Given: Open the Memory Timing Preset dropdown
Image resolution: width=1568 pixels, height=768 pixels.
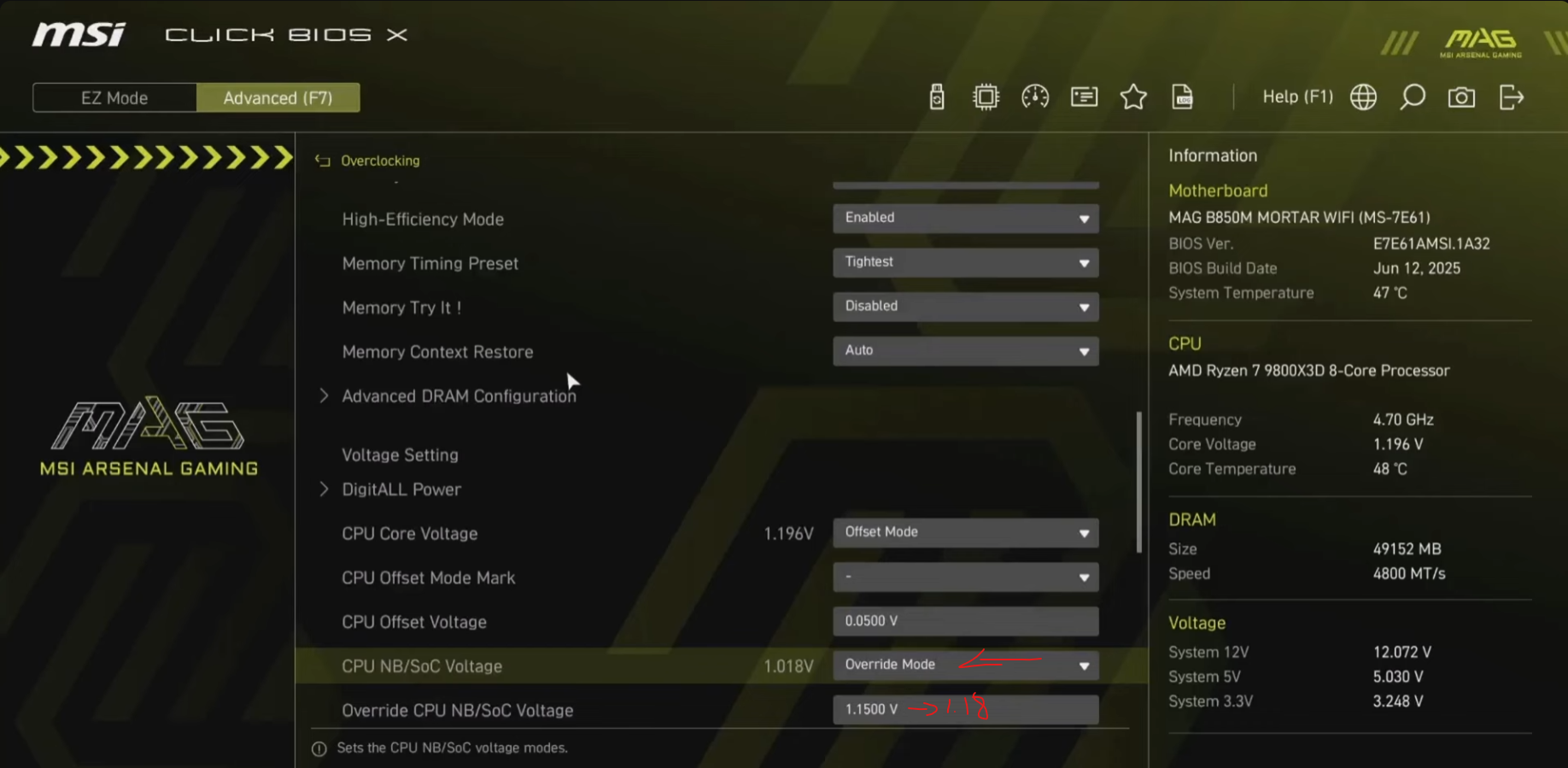Looking at the screenshot, I should coord(966,262).
